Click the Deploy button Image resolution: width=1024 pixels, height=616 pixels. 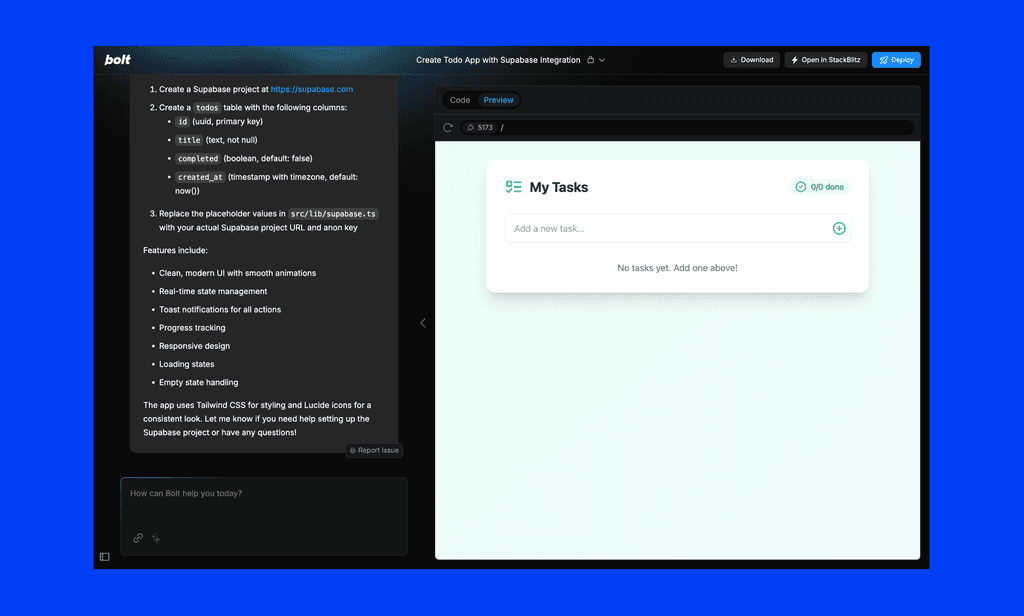coord(896,59)
